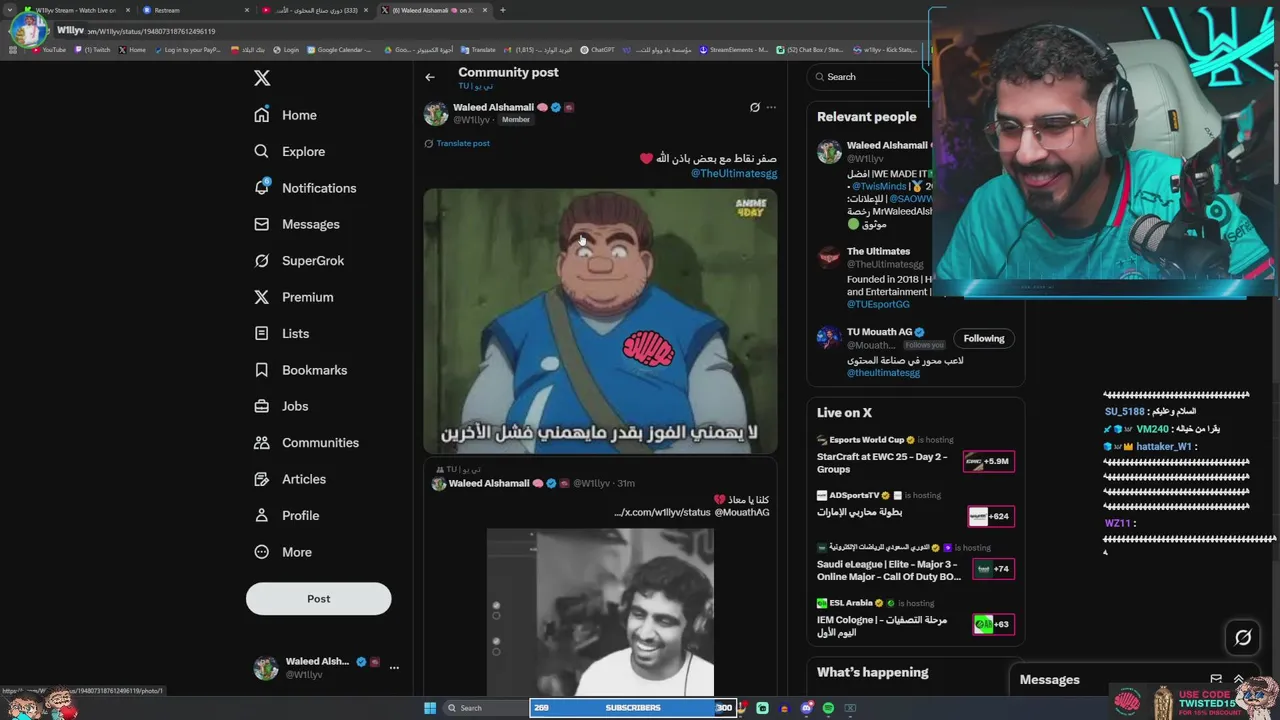Open Jobs in the sidebar

[280, 406]
